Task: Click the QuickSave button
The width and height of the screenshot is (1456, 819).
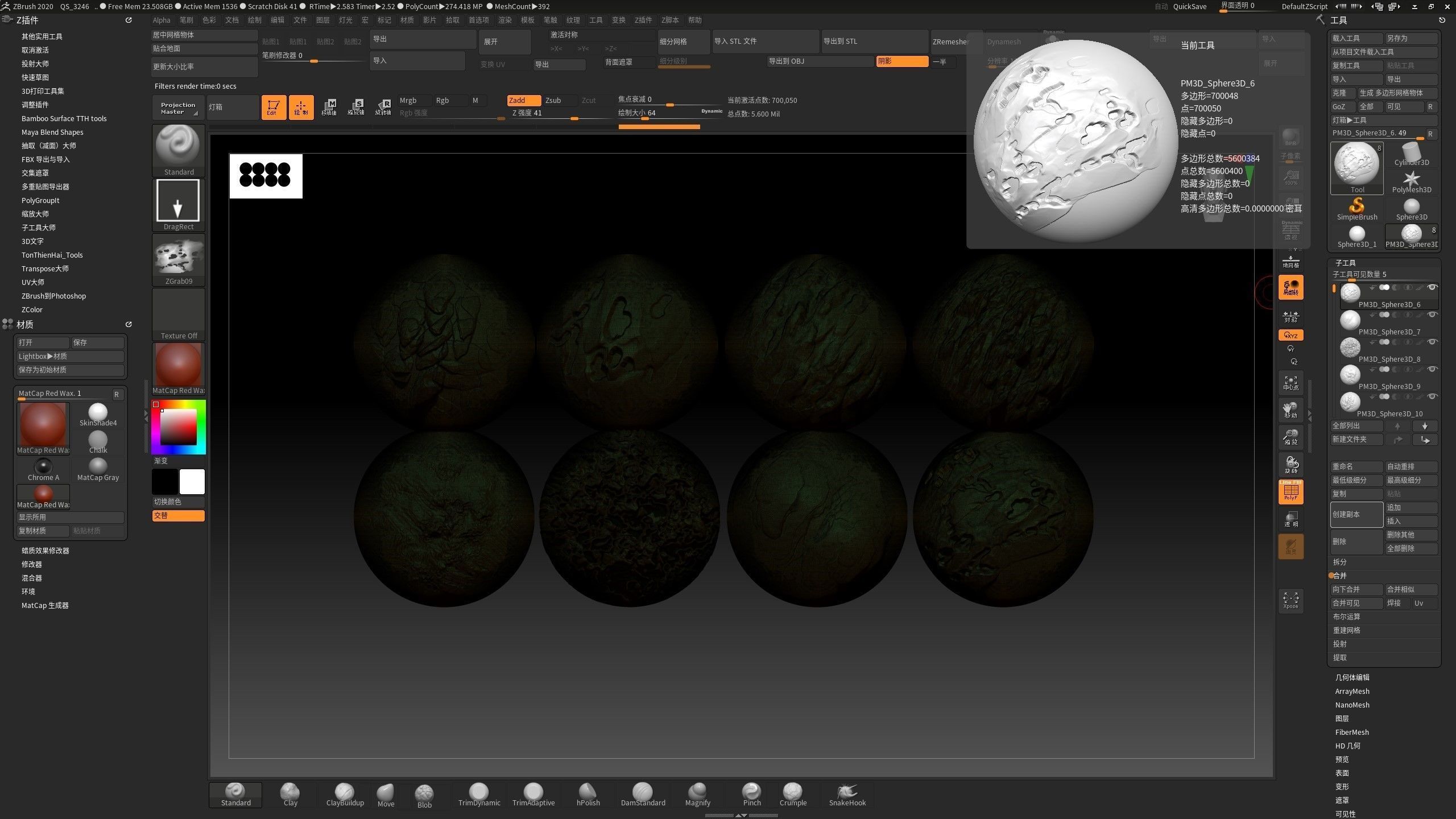Action: tap(1190, 6)
